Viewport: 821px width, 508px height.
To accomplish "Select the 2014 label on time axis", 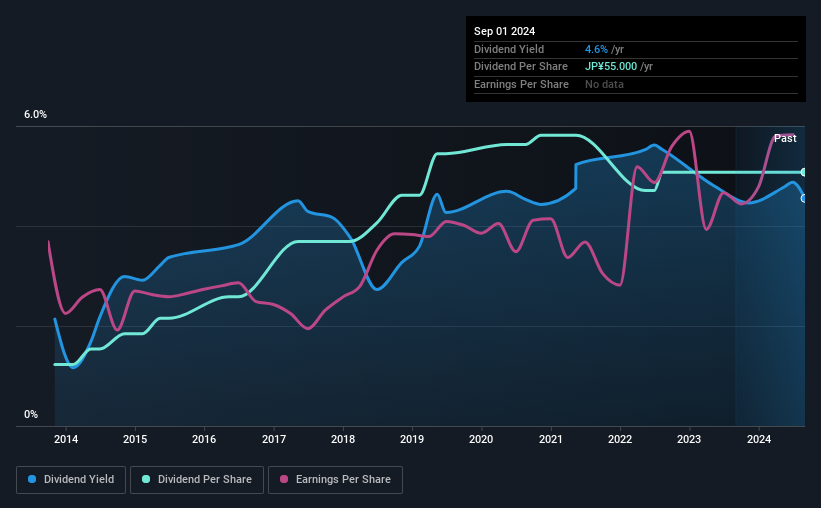I will pyautogui.click(x=66, y=439).
